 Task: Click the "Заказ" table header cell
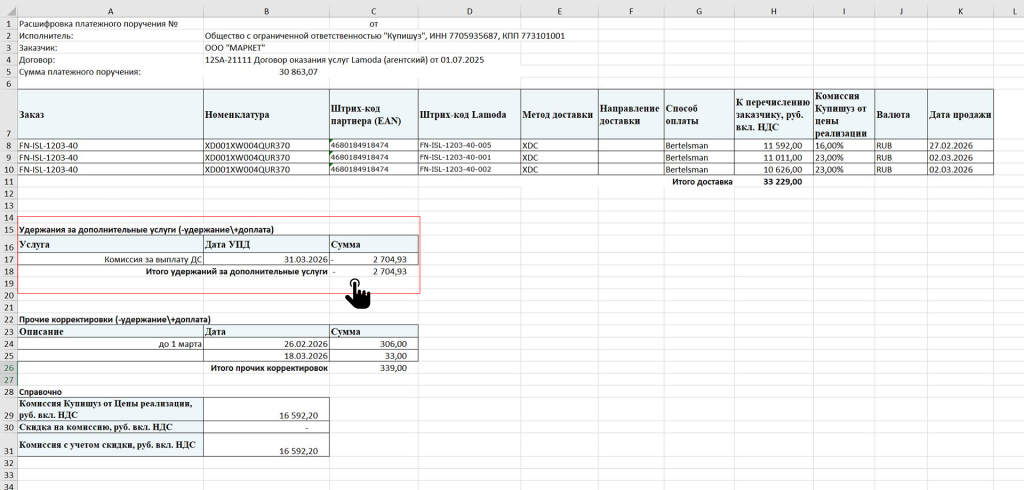tap(110, 115)
